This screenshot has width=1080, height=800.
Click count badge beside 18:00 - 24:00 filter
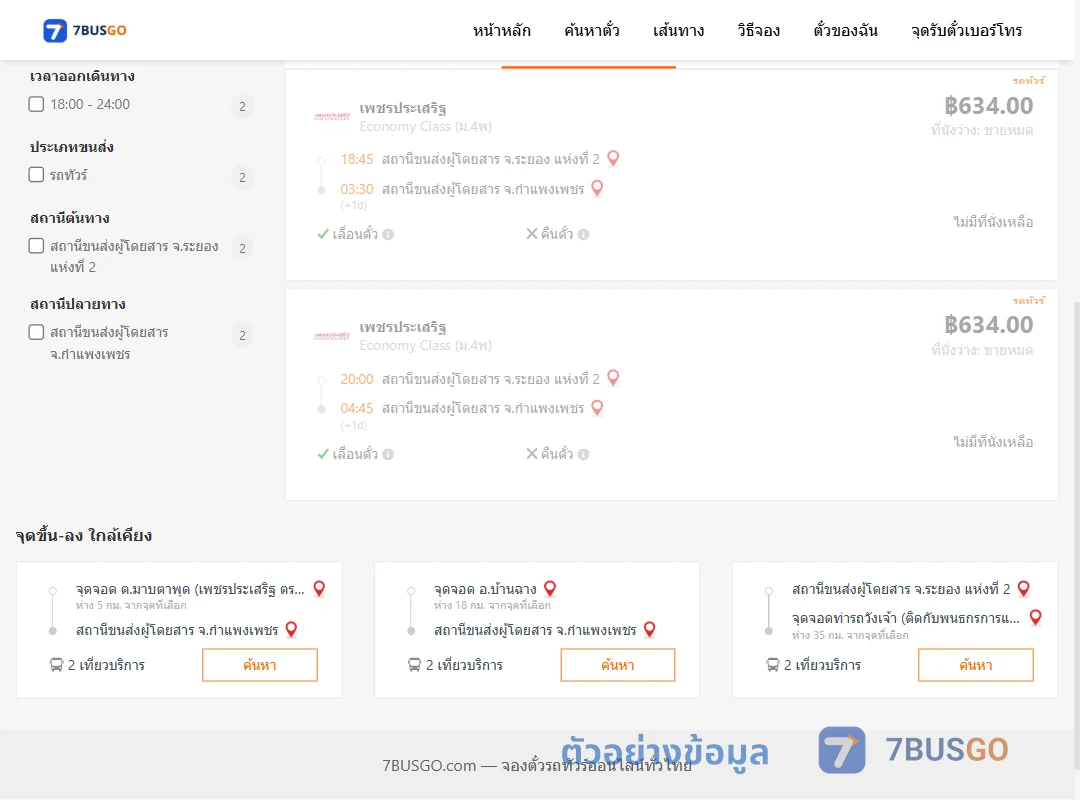[x=242, y=106]
